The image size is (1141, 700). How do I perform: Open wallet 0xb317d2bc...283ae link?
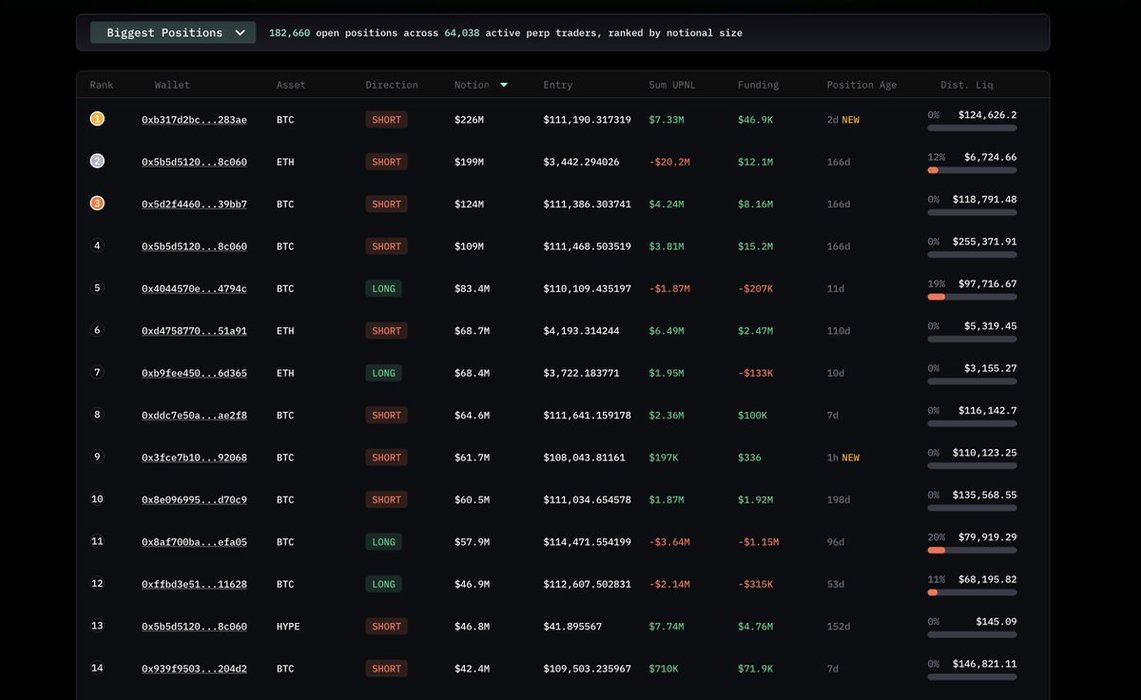click(194, 120)
